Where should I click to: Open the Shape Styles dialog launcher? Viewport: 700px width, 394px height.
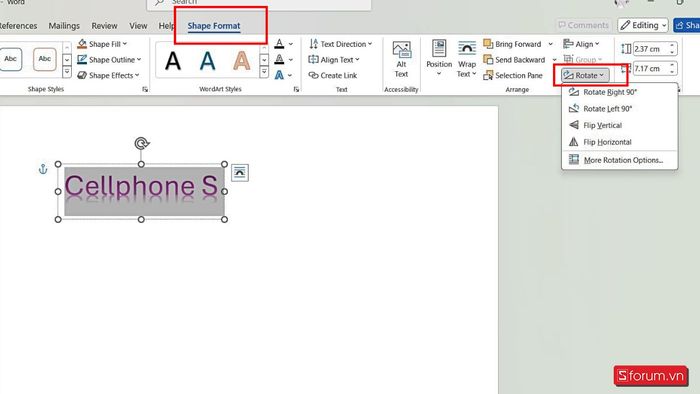point(145,89)
